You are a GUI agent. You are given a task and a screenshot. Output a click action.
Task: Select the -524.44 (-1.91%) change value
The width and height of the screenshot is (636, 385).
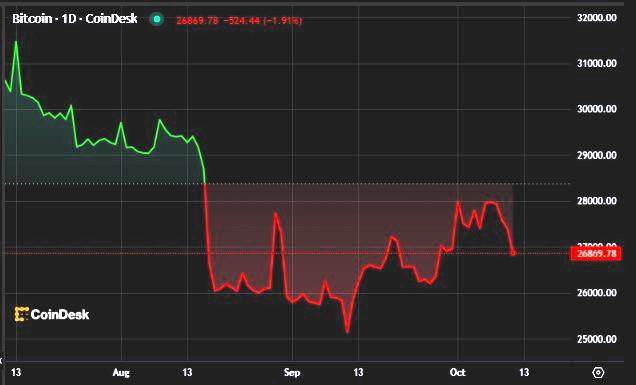click(263, 20)
